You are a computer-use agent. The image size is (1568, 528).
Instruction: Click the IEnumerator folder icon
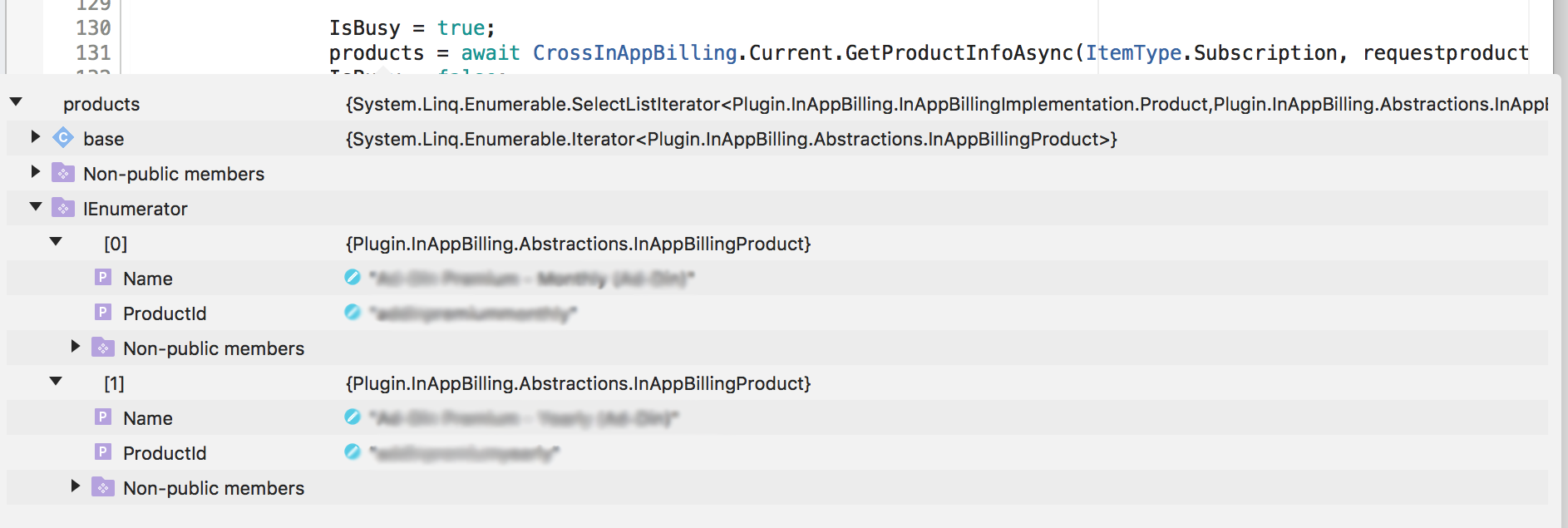62,208
